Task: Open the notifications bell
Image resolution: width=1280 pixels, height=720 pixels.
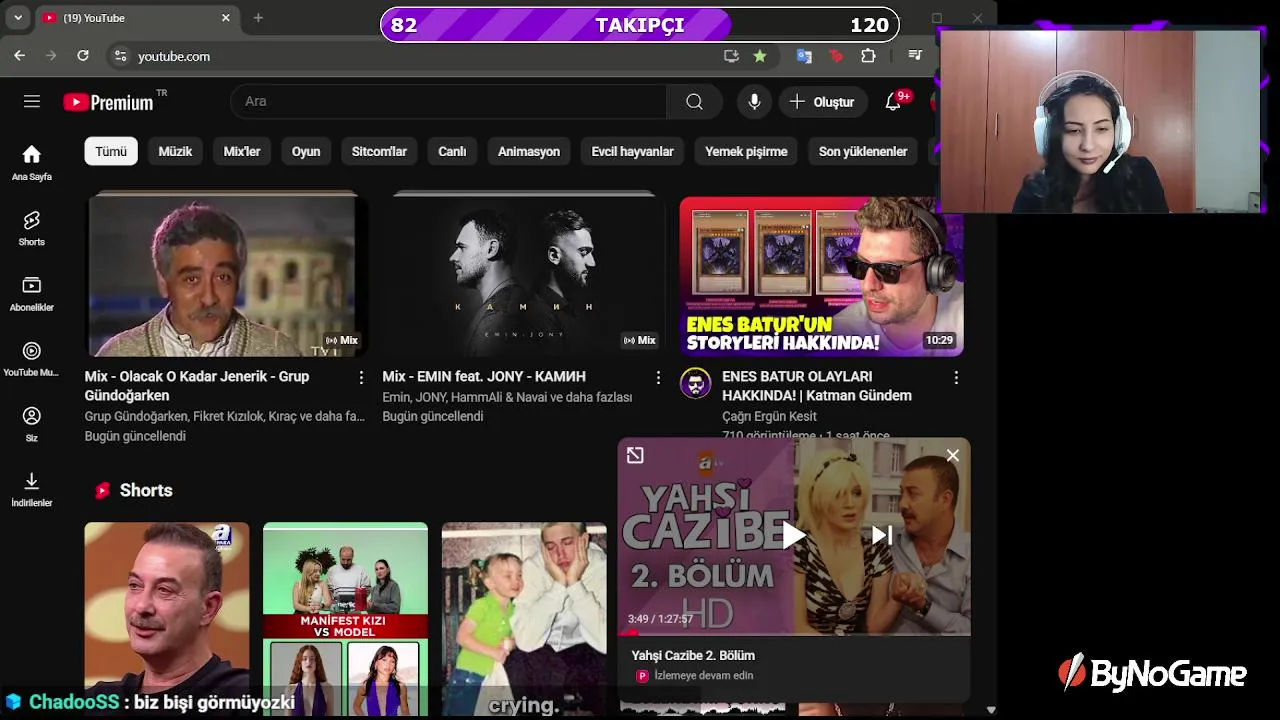Action: (893, 101)
